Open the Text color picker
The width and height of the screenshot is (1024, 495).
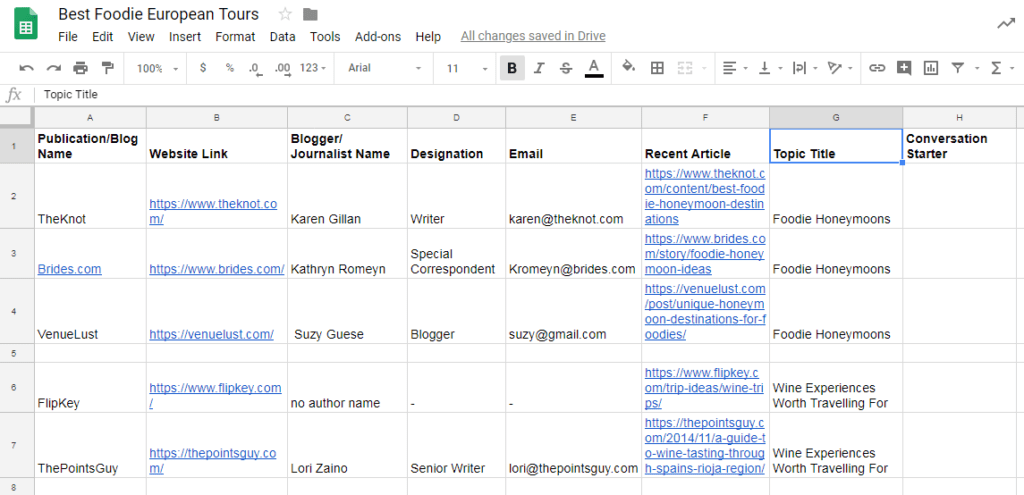[x=594, y=68]
